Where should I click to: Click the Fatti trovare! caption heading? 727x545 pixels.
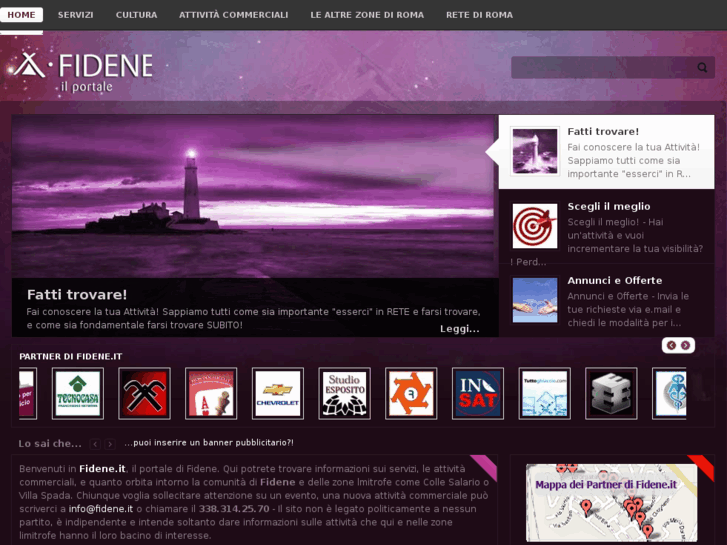point(77,295)
